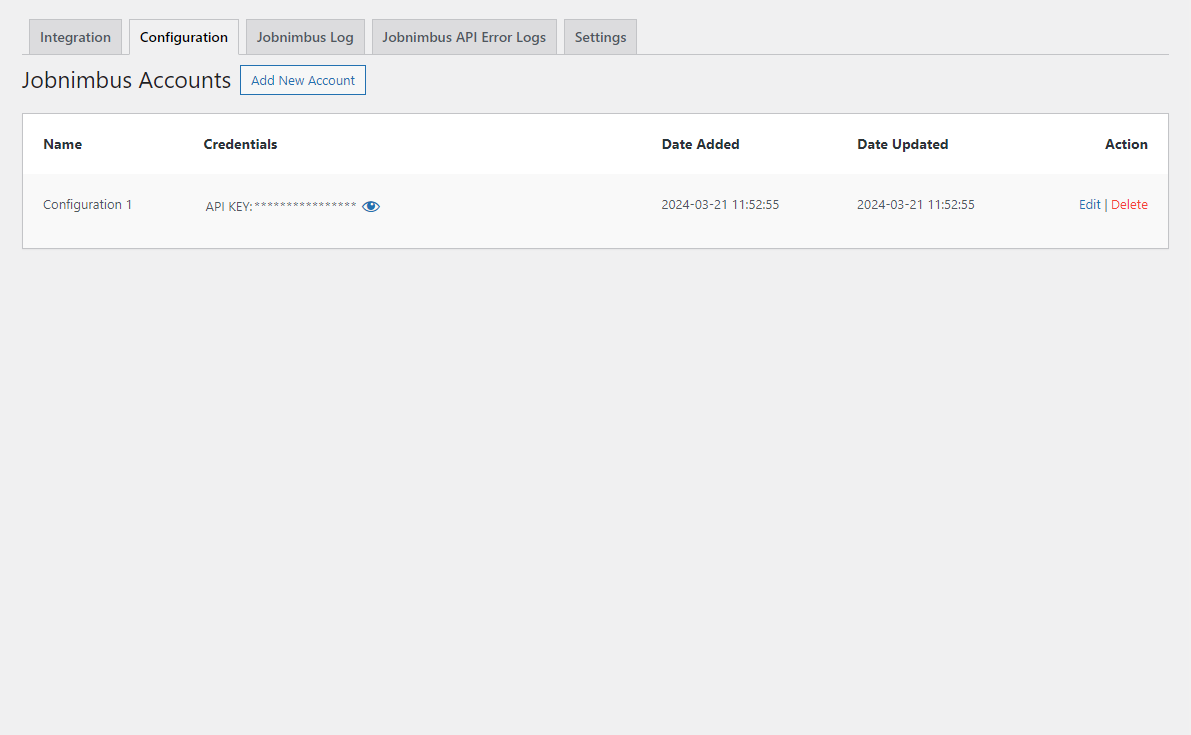The width and height of the screenshot is (1191, 735).
Task: Open the Jobnimbus Log tab
Action: (305, 37)
